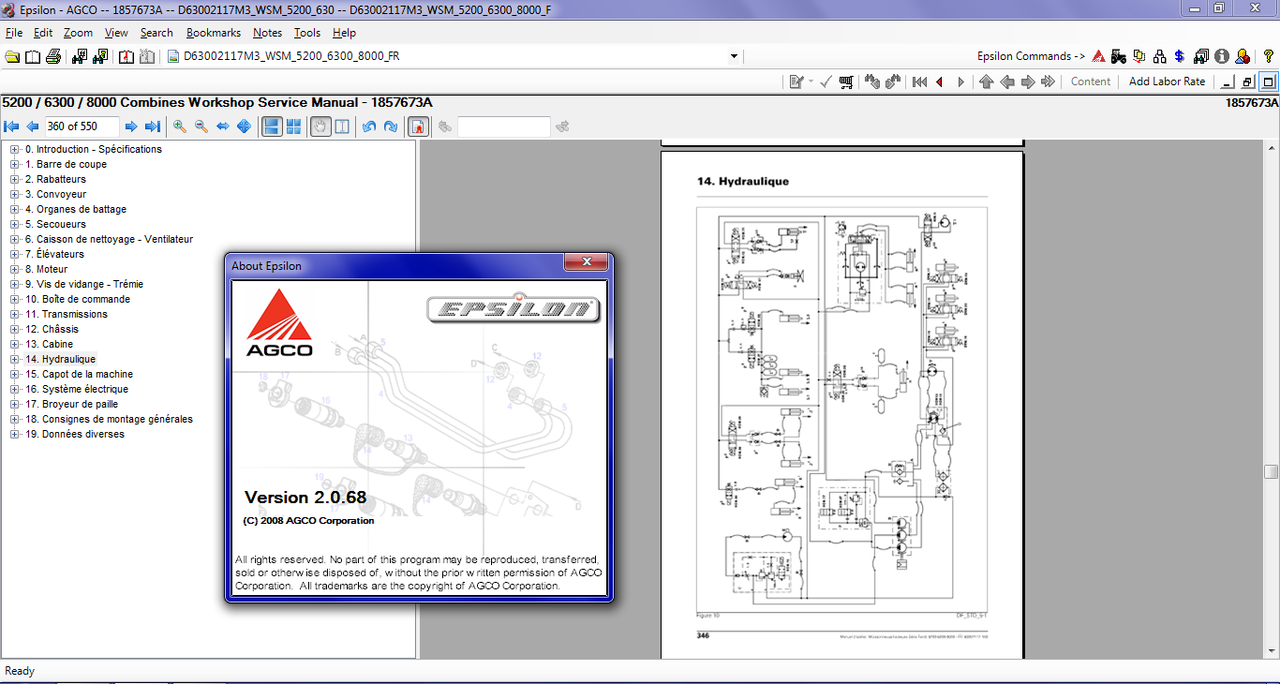Expand the 19. Données diverses node
Image resolution: width=1280 pixels, height=684 pixels.
[15, 434]
